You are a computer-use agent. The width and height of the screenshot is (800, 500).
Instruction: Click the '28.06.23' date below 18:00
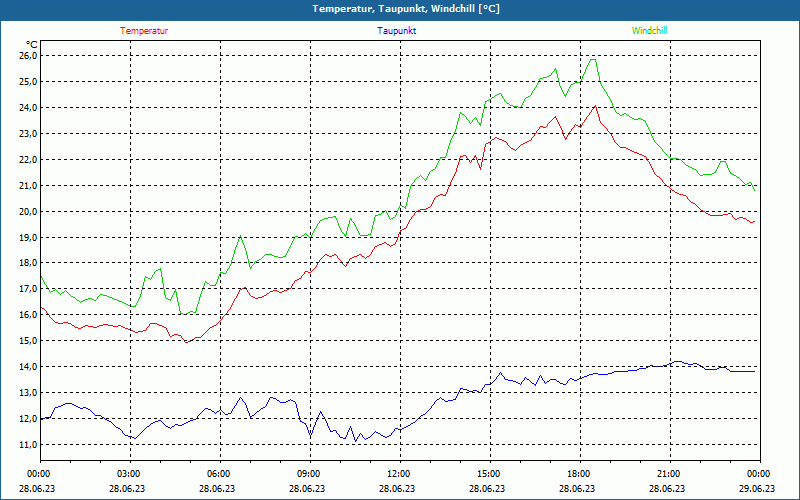[576, 488]
